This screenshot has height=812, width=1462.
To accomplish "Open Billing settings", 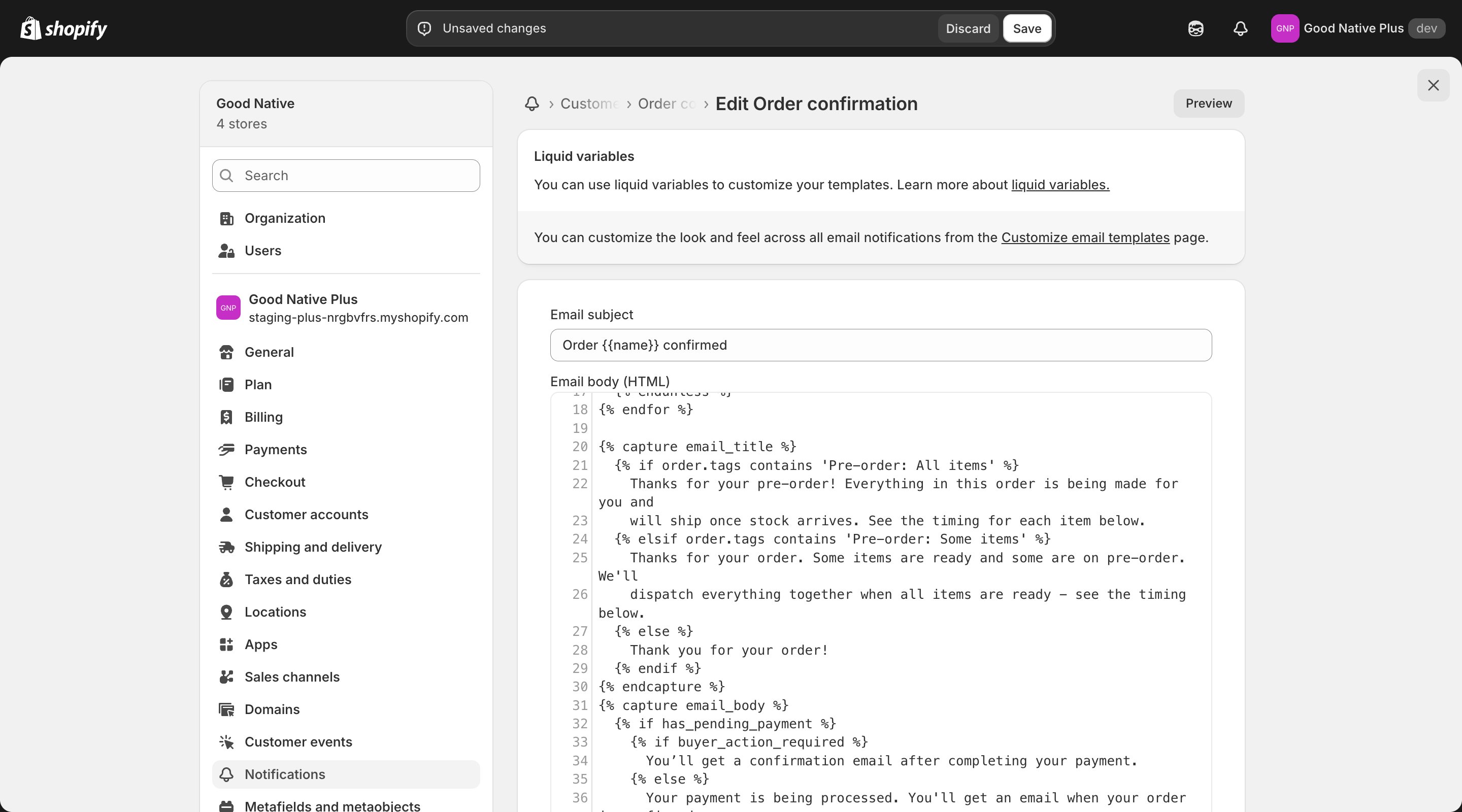I will [346, 417].
